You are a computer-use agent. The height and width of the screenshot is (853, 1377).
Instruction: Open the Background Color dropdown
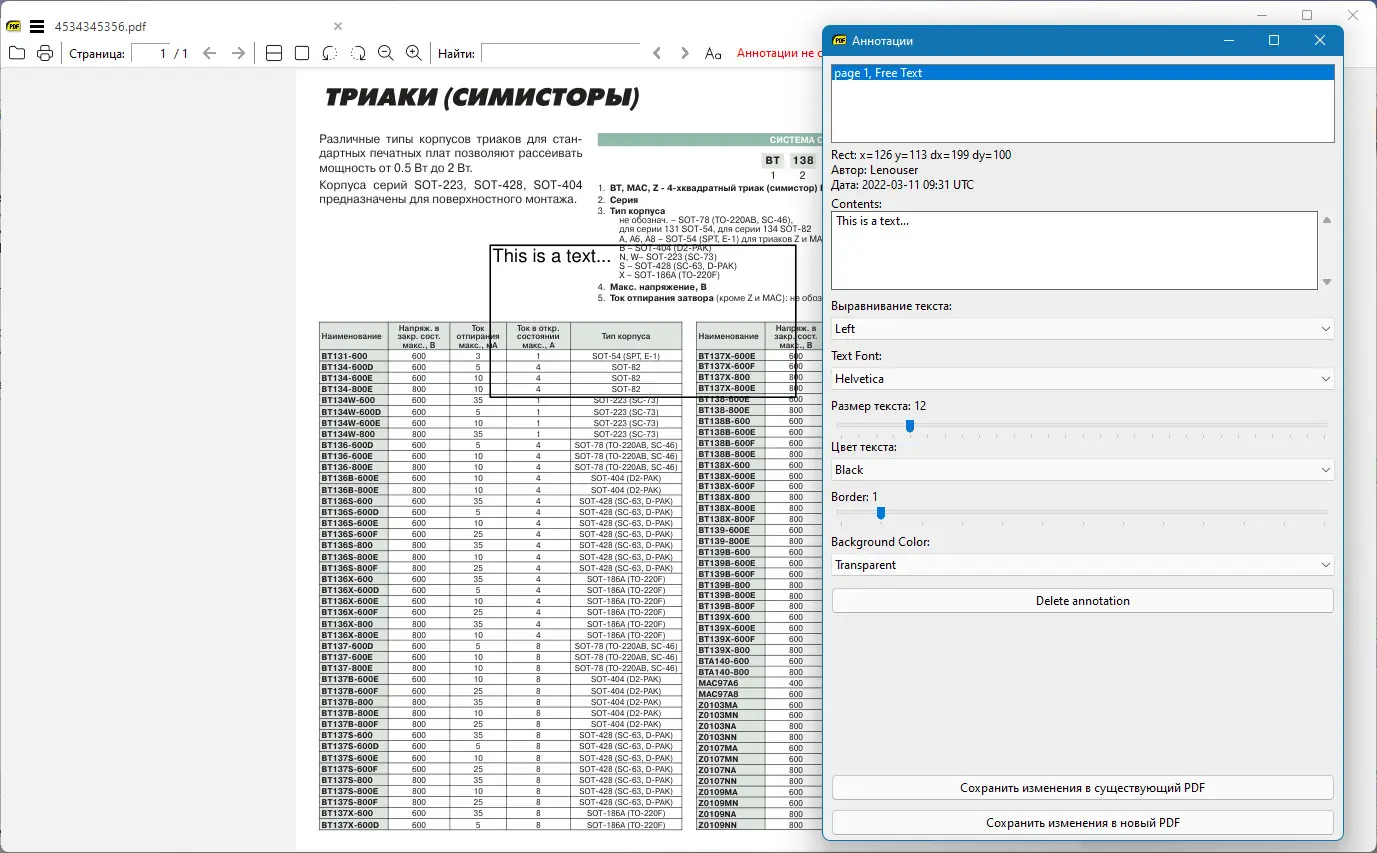1082,564
